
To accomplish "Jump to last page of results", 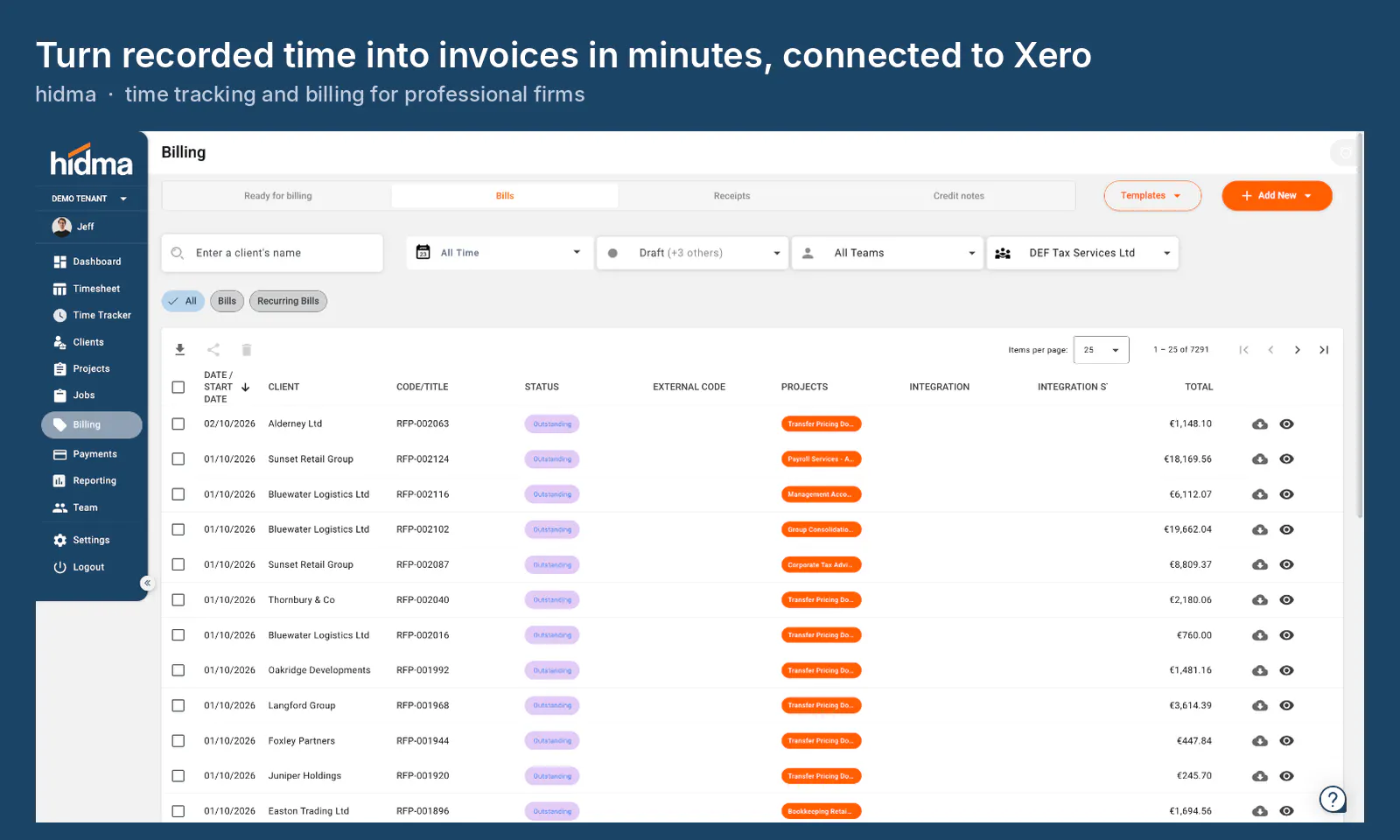I will tap(1324, 350).
